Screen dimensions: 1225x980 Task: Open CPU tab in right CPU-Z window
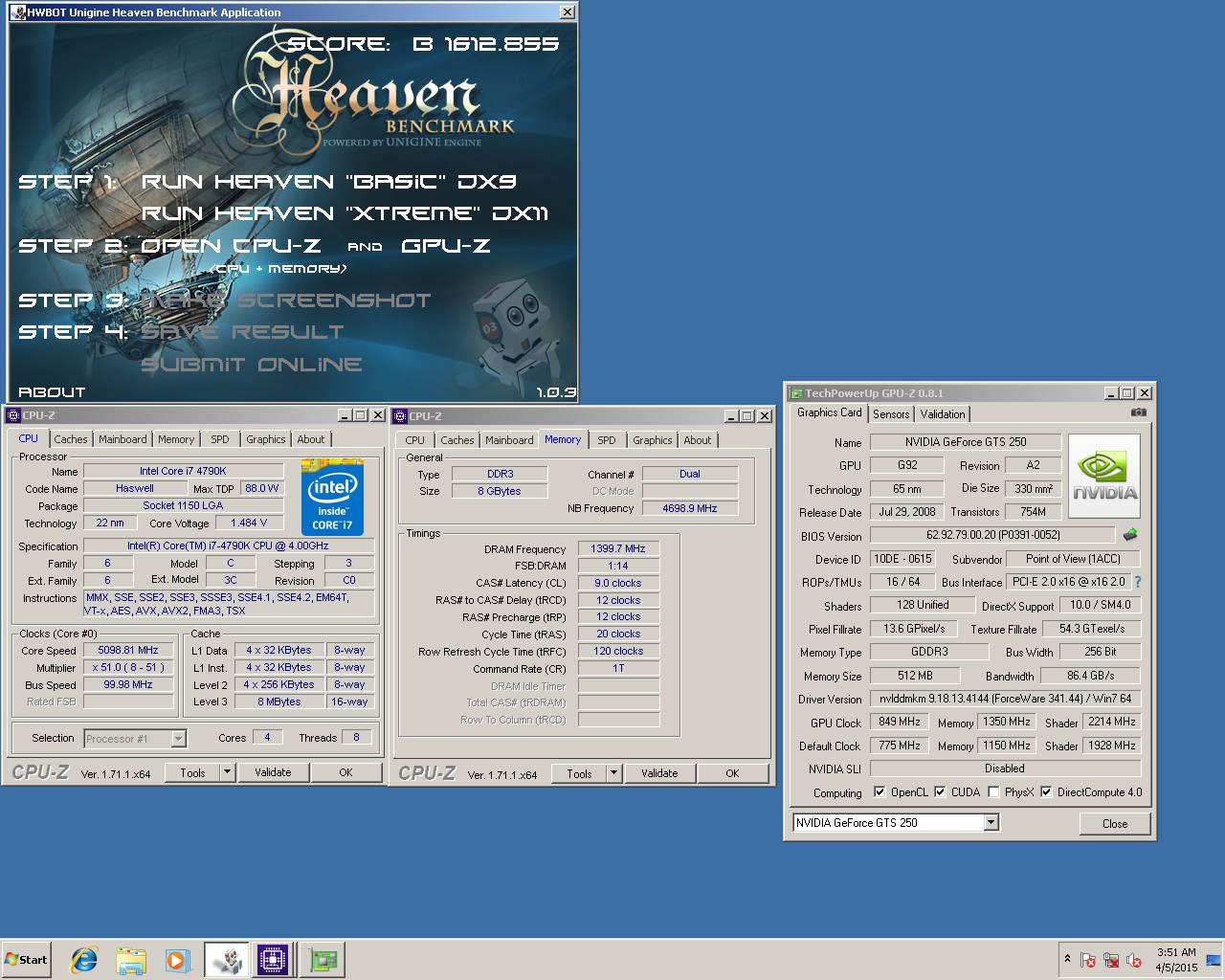click(x=414, y=440)
